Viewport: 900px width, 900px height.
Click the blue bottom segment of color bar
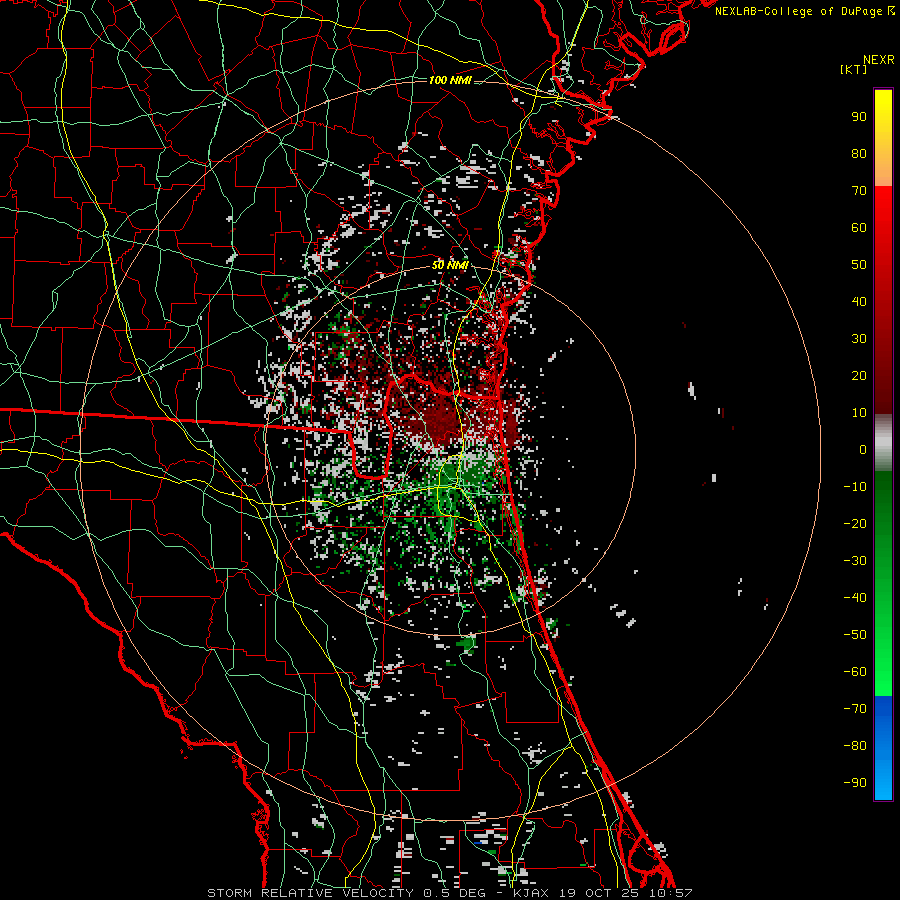pyautogui.click(x=883, y=748)
